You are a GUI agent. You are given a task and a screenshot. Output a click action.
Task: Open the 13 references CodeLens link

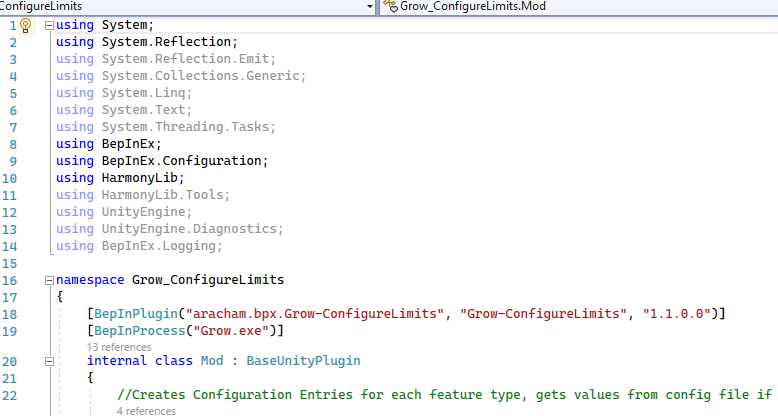click(119, 346)
